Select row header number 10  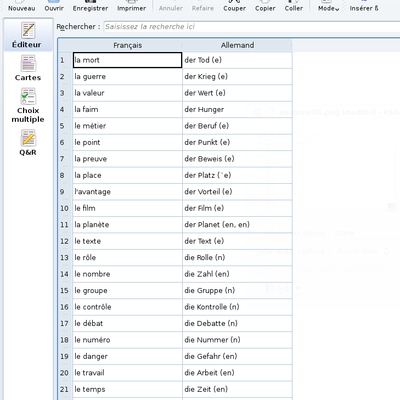[65, 208]
